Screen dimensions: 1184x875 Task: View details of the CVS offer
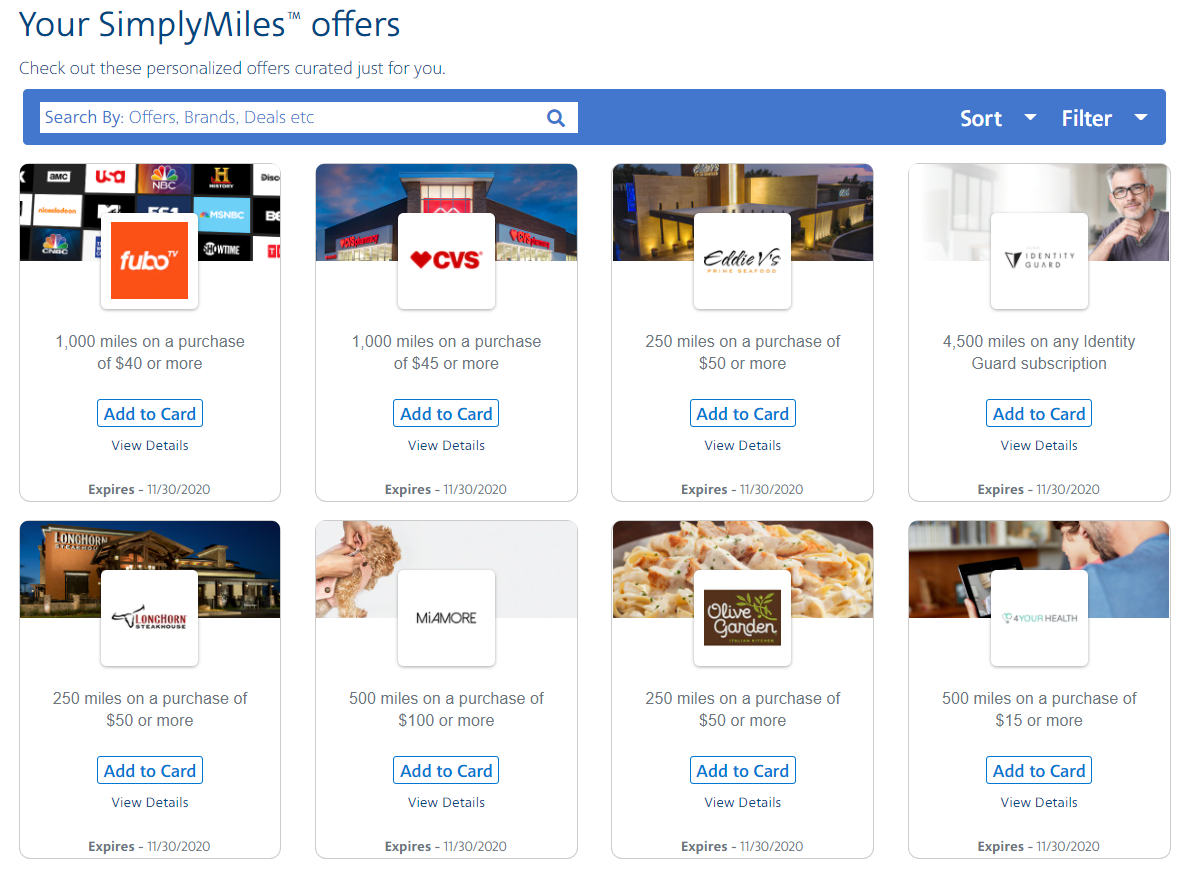coord(446,445)
